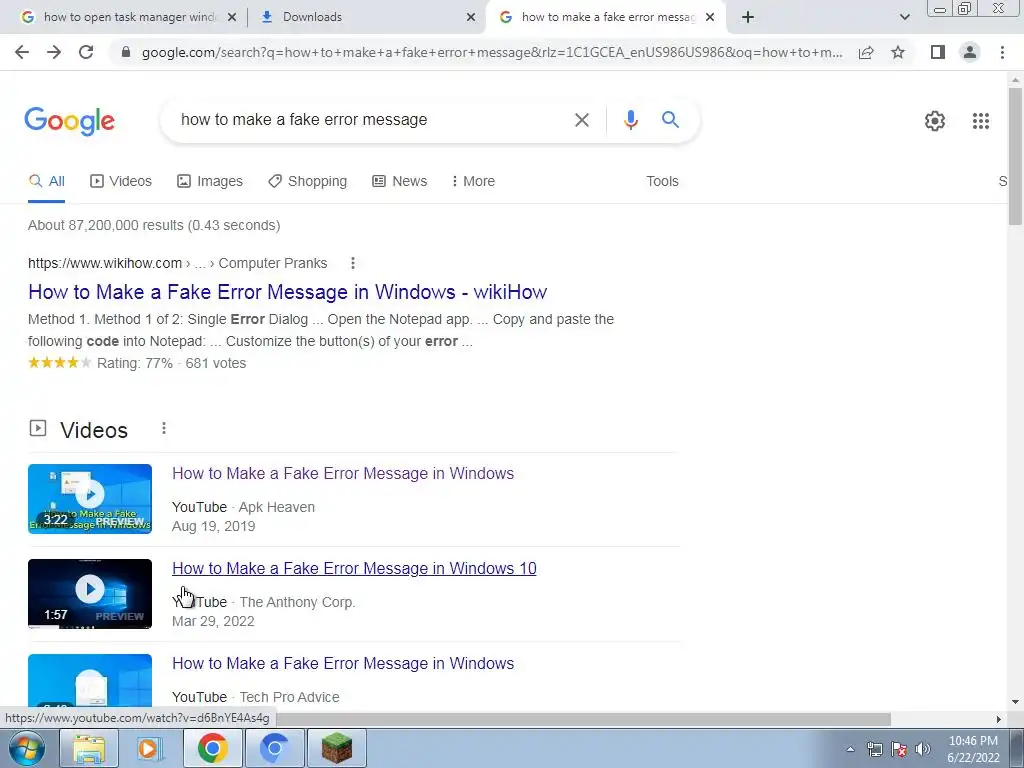Open File Explorer from the taskbar
This screenshot has width=1024, height=768.
[89, 748]
